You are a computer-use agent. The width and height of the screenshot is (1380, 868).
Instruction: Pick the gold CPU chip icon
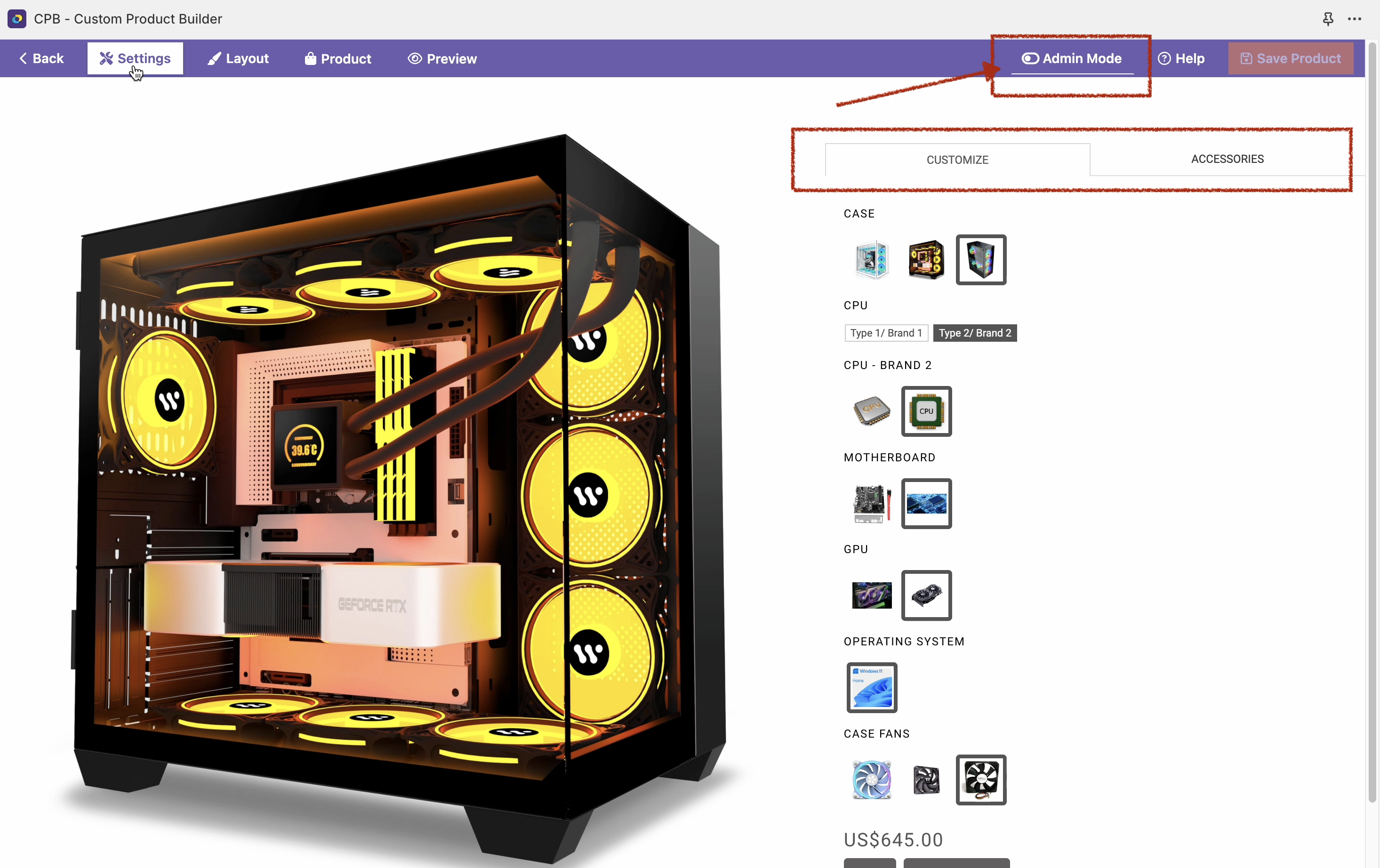point(871,411)
